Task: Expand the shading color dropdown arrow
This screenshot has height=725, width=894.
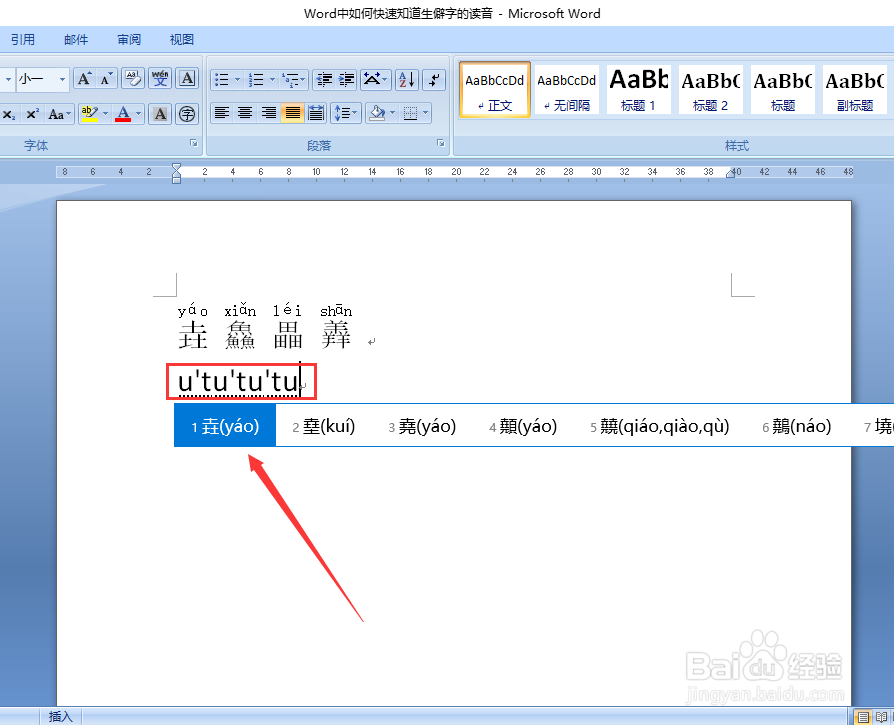Action: [x=392, y=113]
